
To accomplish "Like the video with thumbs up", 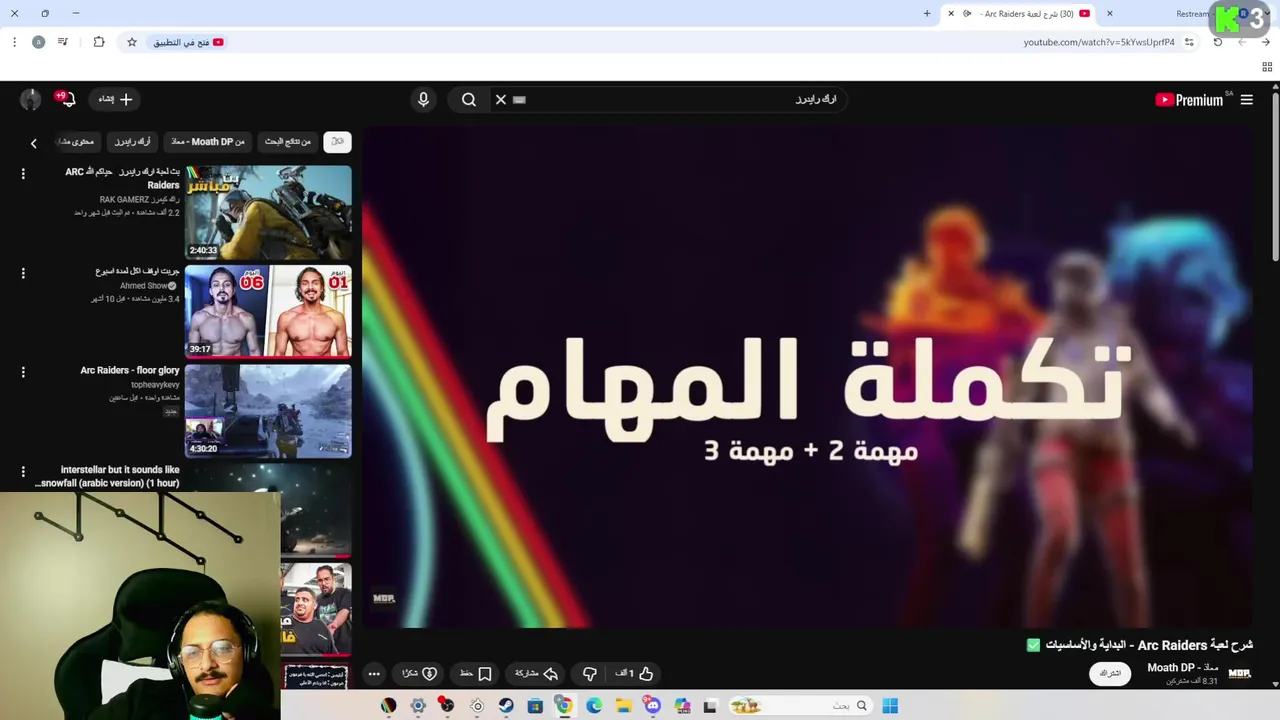I will coord(633,673).
